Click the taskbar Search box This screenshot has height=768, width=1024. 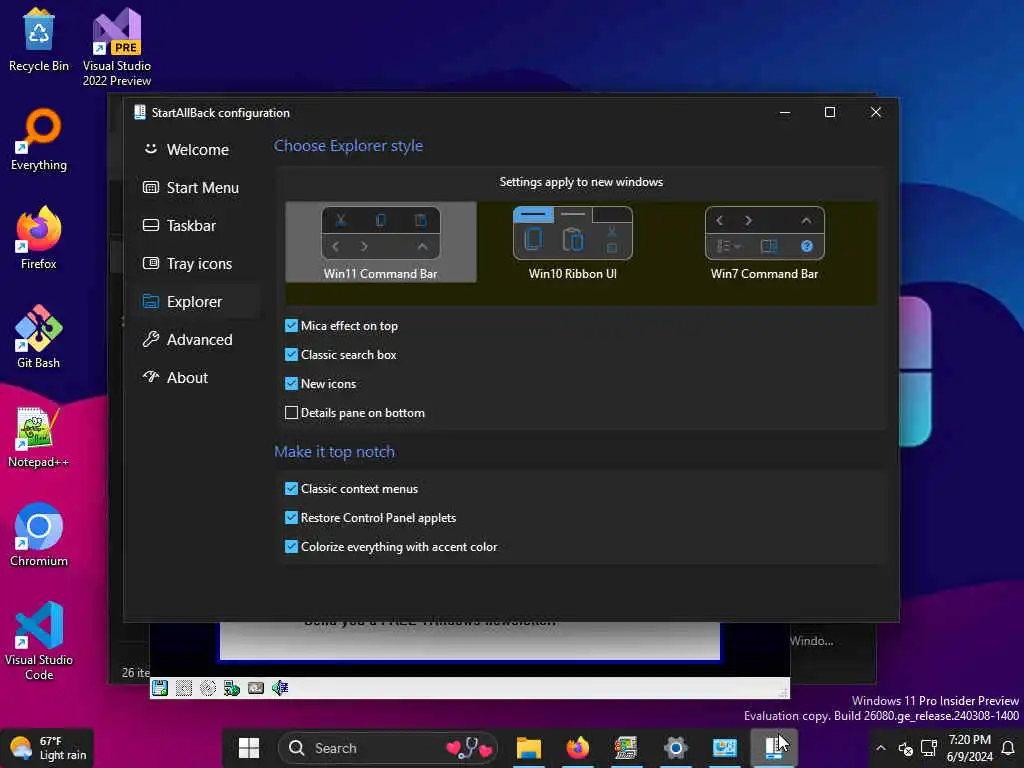[x=388, y=748]
